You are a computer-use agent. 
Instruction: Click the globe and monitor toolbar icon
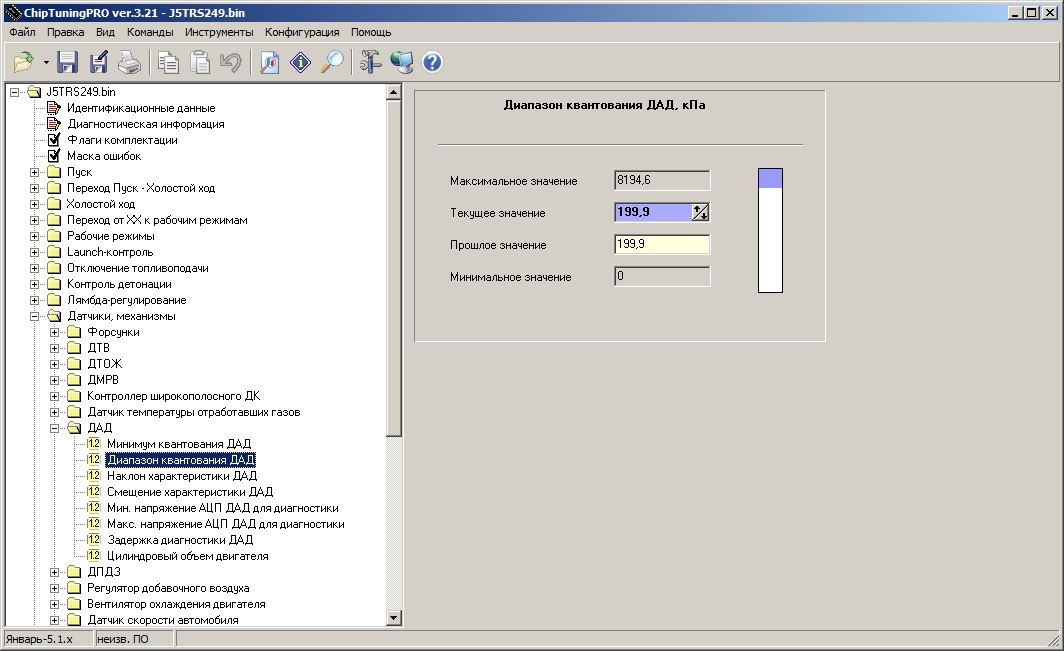click(402, 63)
